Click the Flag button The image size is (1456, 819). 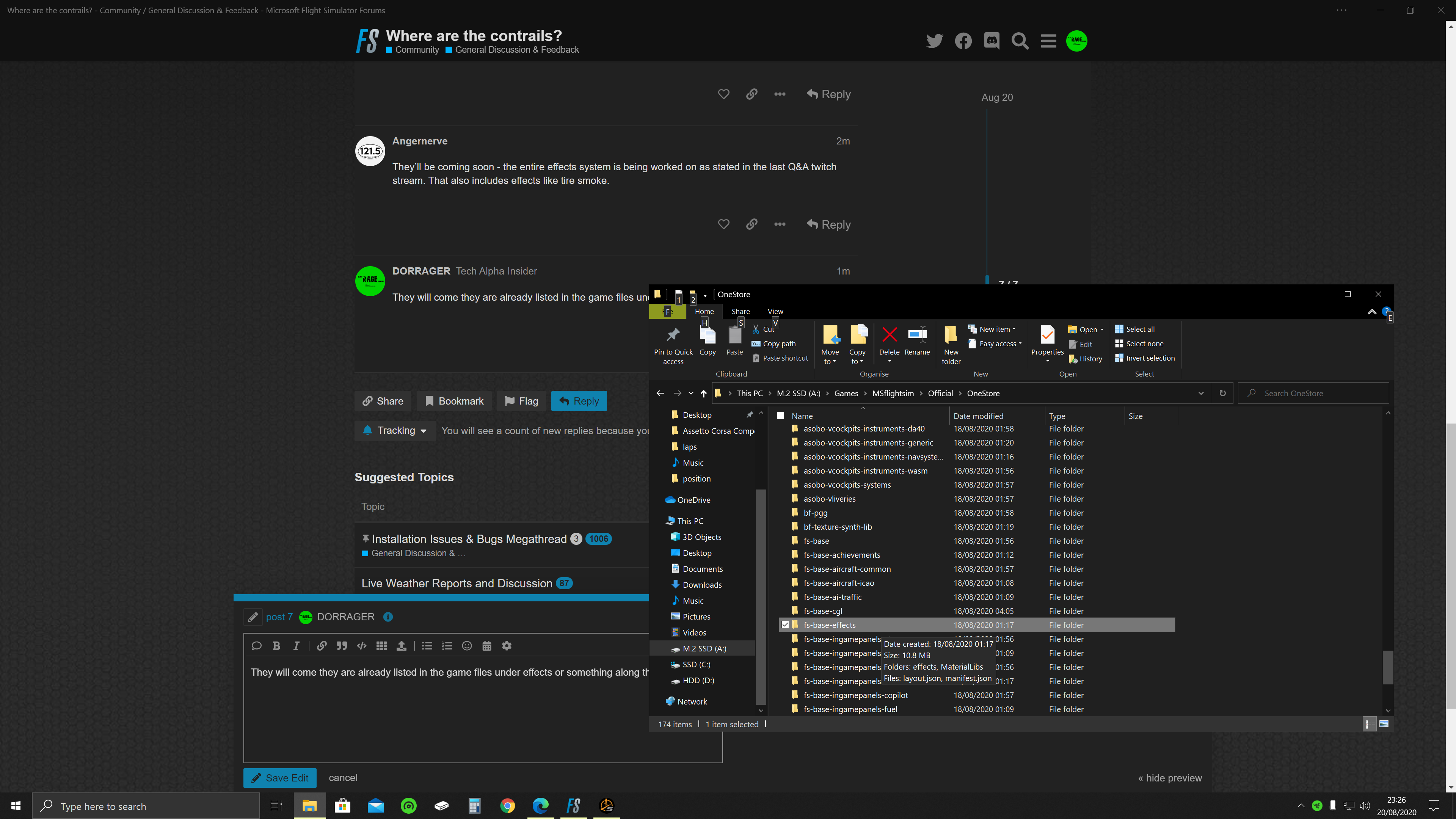(x=521, y=401)
